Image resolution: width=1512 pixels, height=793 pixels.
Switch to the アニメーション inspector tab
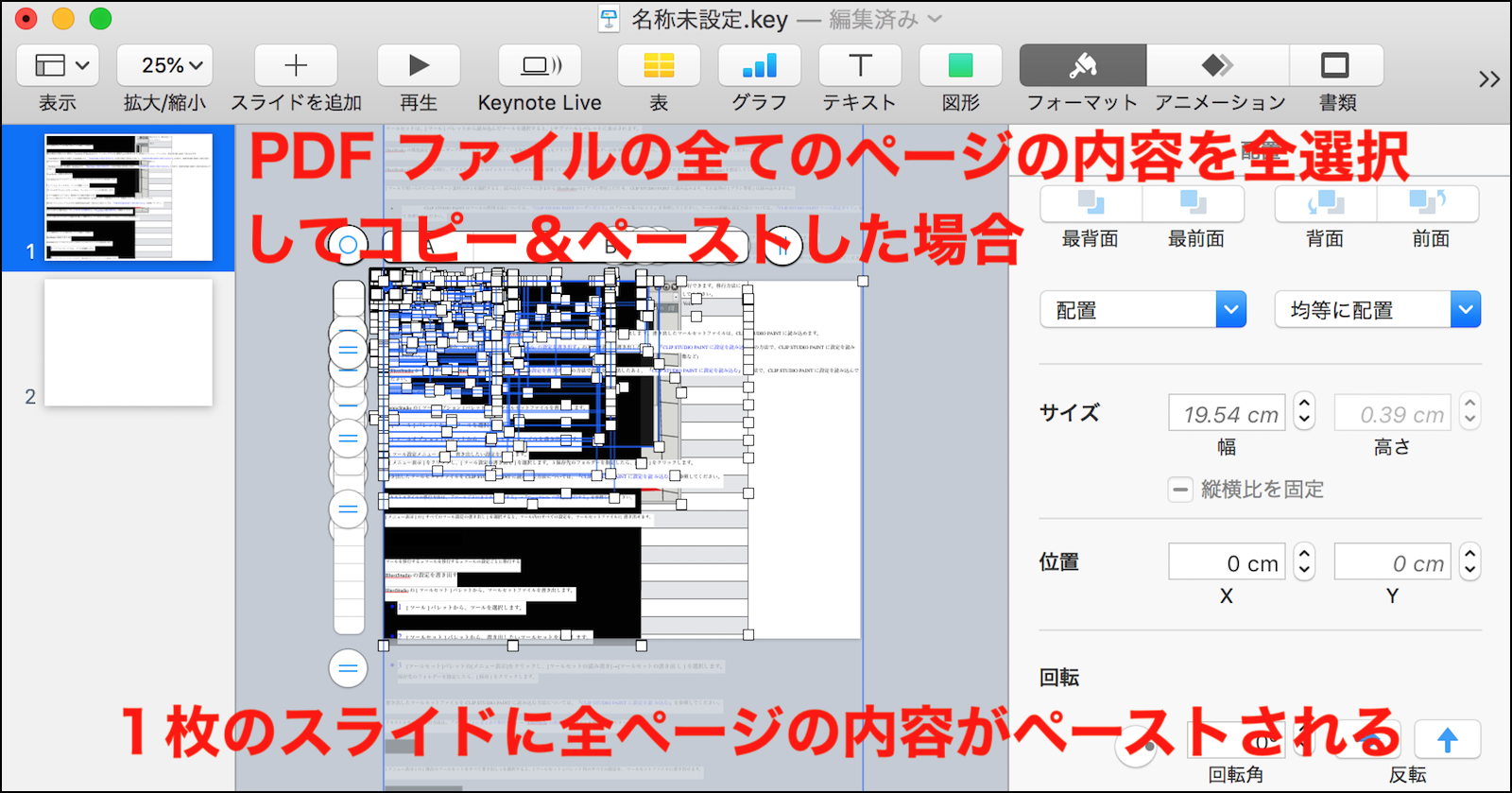(1217, 65)
